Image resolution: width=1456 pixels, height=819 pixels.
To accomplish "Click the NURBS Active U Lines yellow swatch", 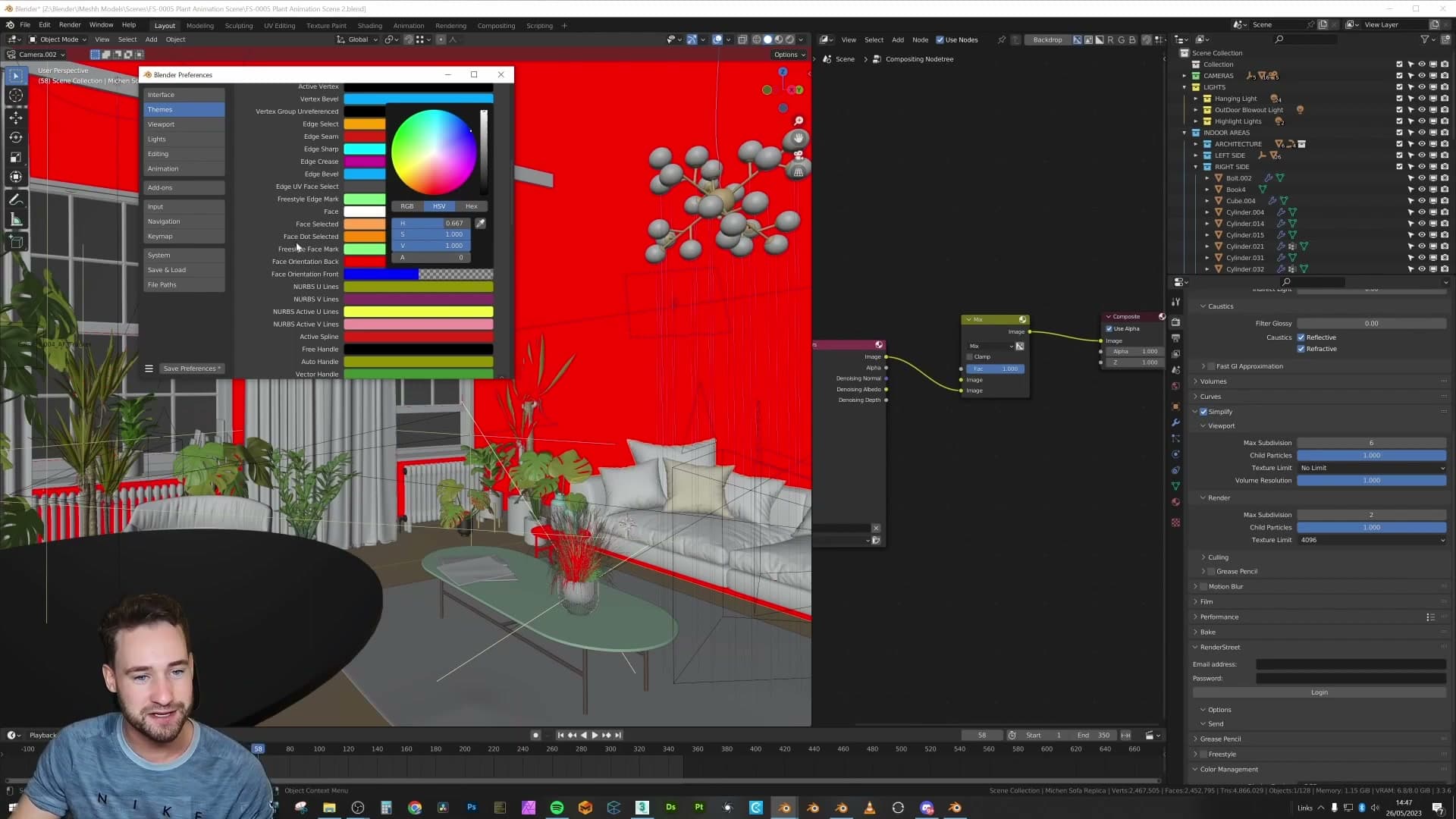I will (419, 312).
